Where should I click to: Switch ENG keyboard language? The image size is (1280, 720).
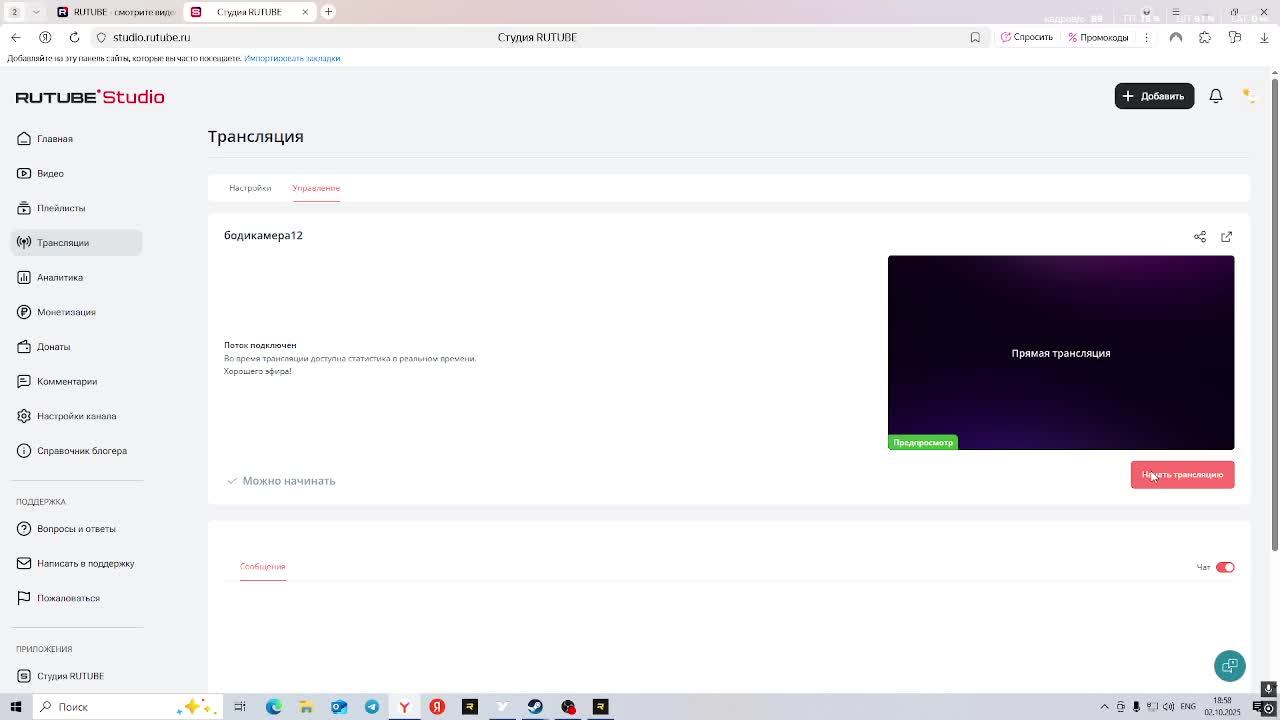[x=1188, y=707]
